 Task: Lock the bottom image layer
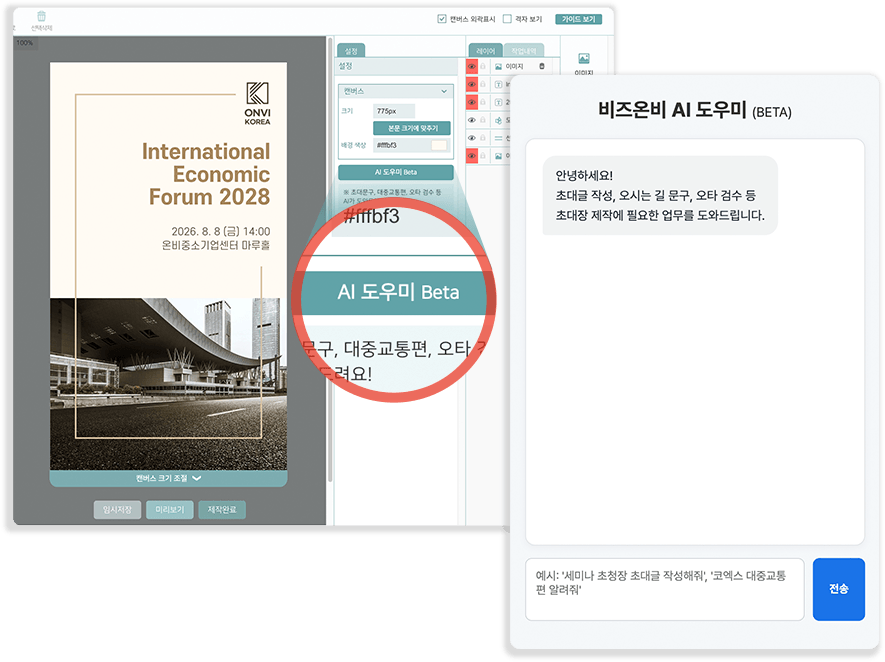pyautogui.click(x=483, y=156)
